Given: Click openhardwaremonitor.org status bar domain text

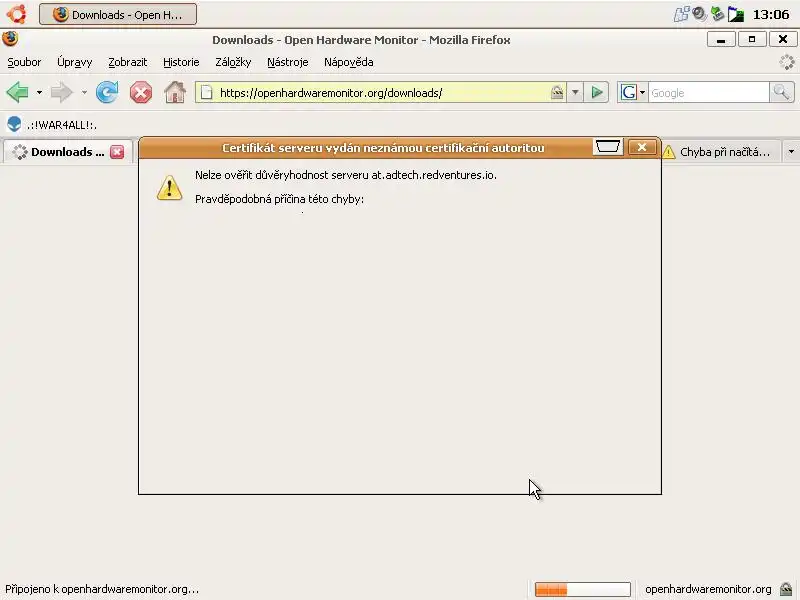Looking at the screenshot, I should (x=708, y=589).
